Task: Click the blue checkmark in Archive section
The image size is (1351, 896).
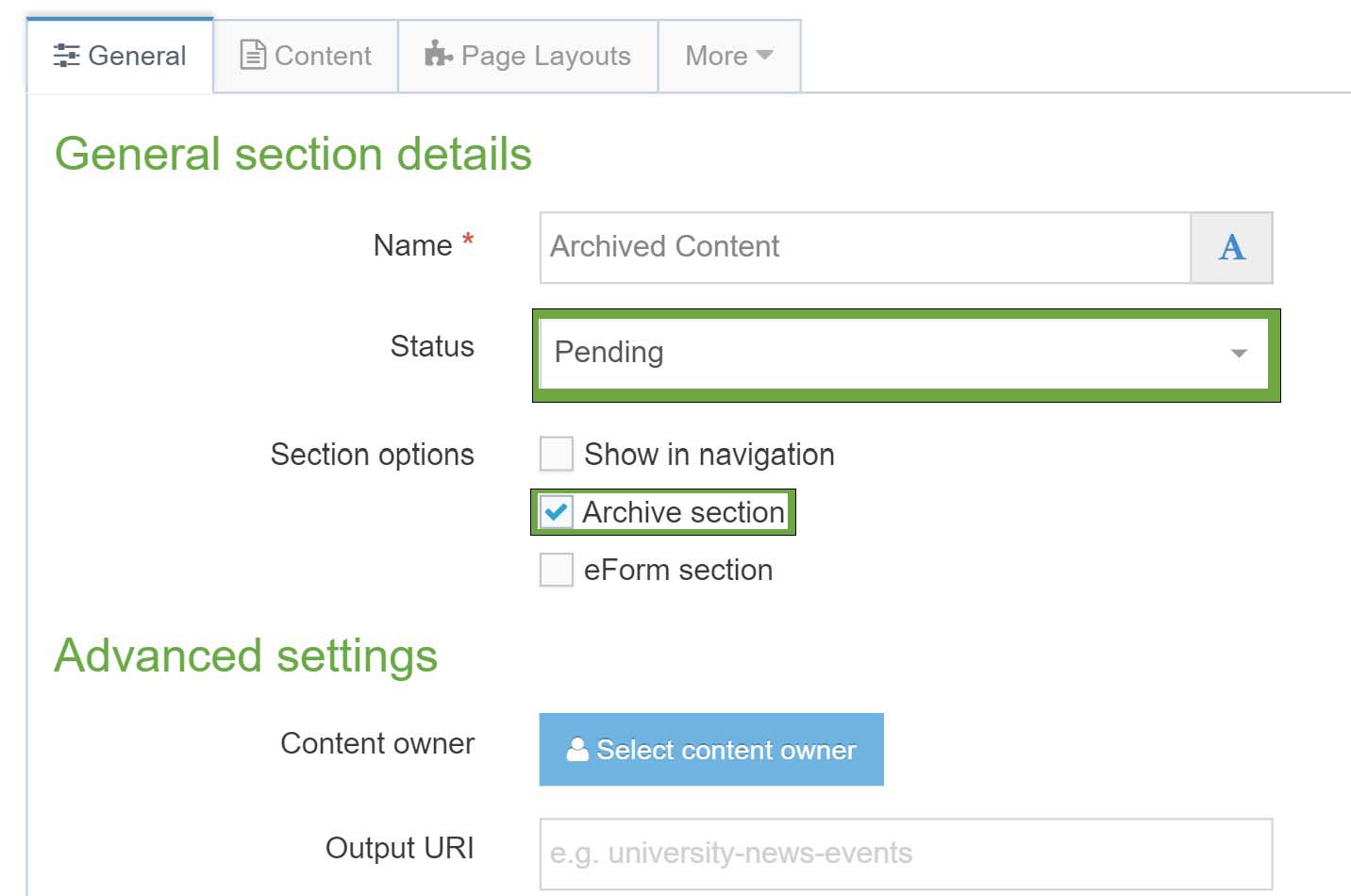Action: pos(556,512)
